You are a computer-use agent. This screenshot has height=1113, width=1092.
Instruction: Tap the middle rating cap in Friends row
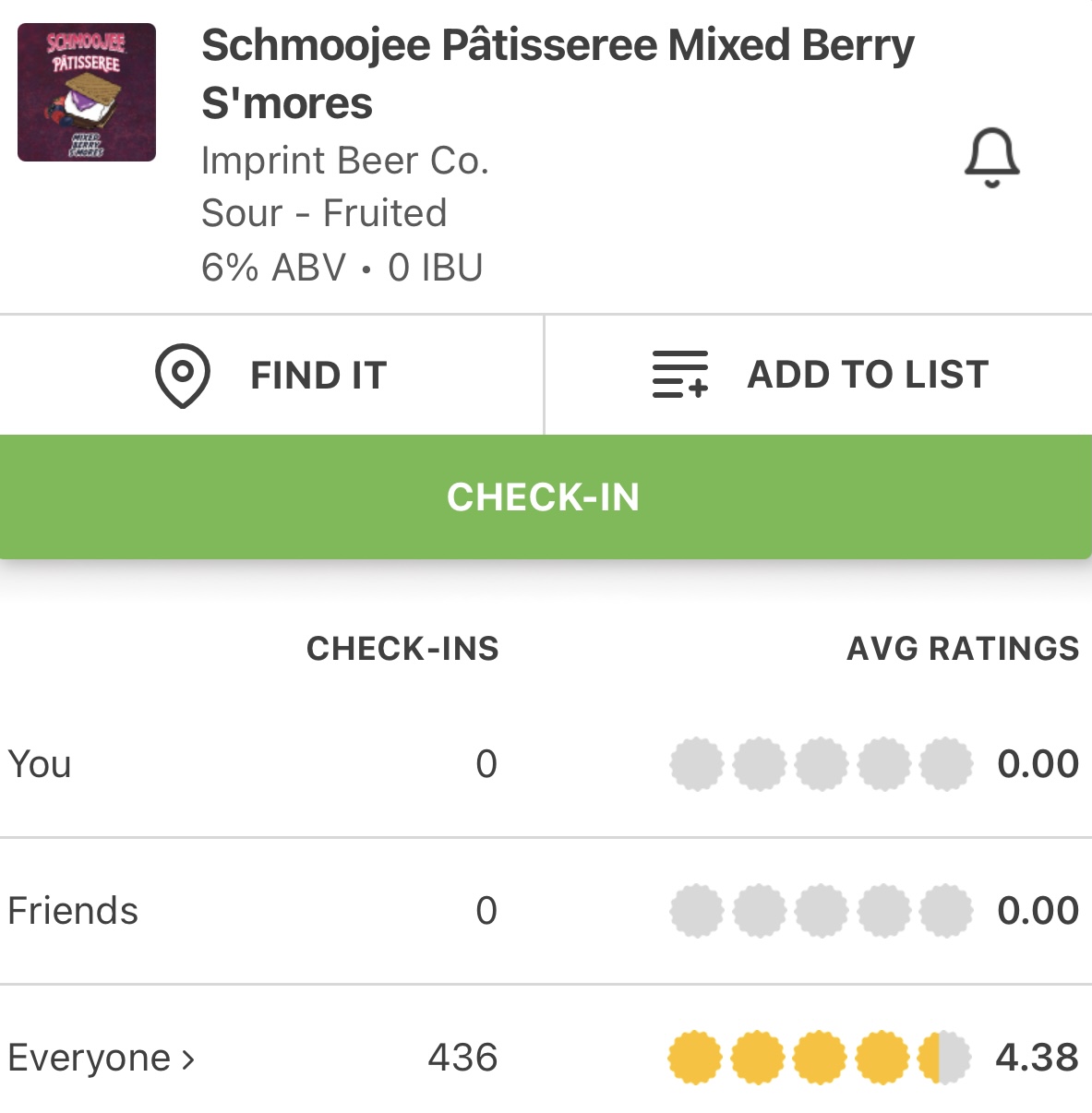coord(822,911)
